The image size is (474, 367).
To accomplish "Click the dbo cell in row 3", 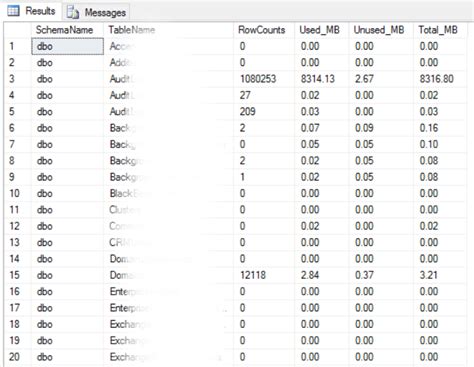I will tap(67, 79).
